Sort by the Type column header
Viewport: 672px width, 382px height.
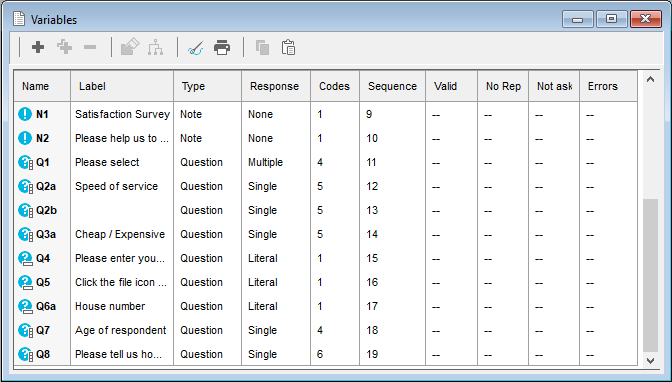(208, 86)
